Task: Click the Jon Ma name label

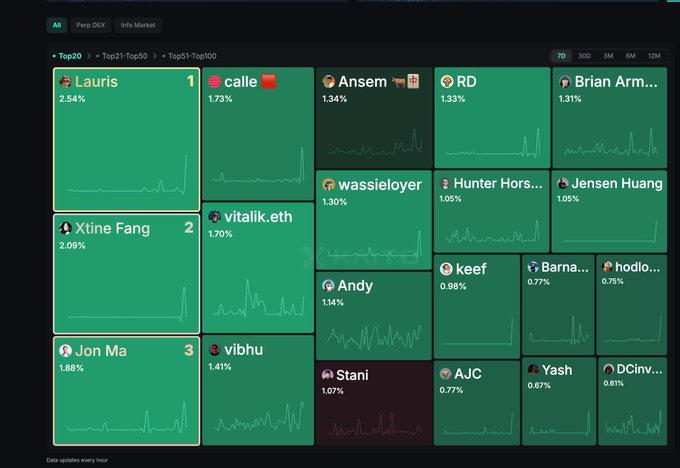Action: [101, 350]
